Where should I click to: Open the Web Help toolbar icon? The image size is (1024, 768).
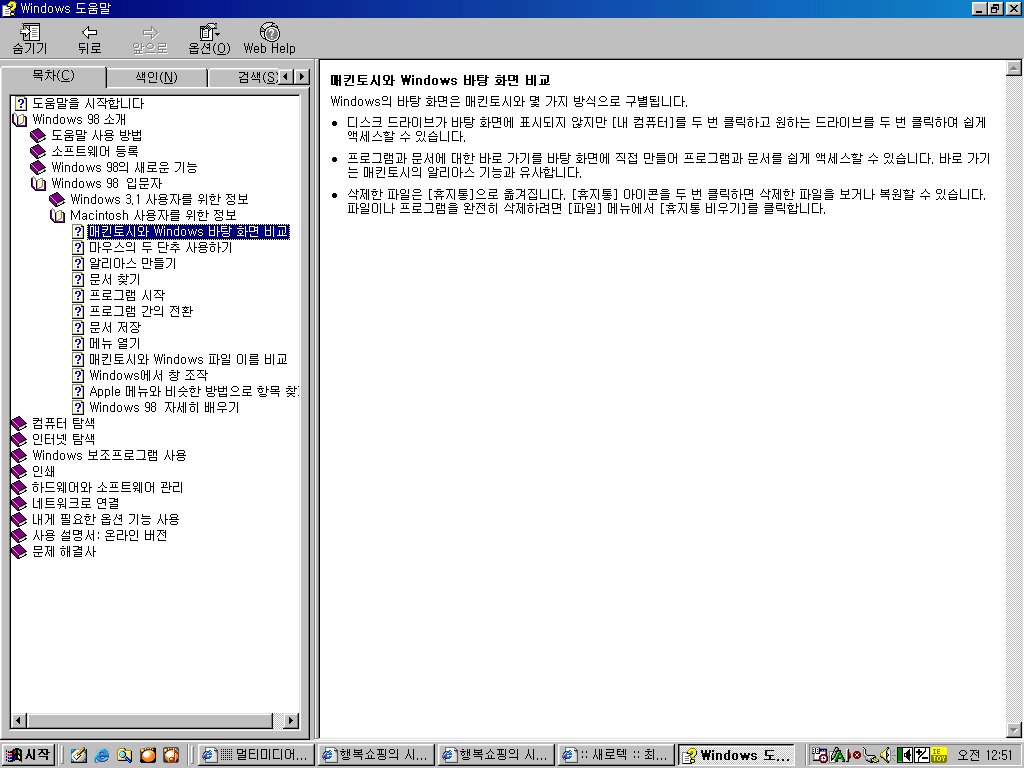pyautogui.click(x=269, y=39)
